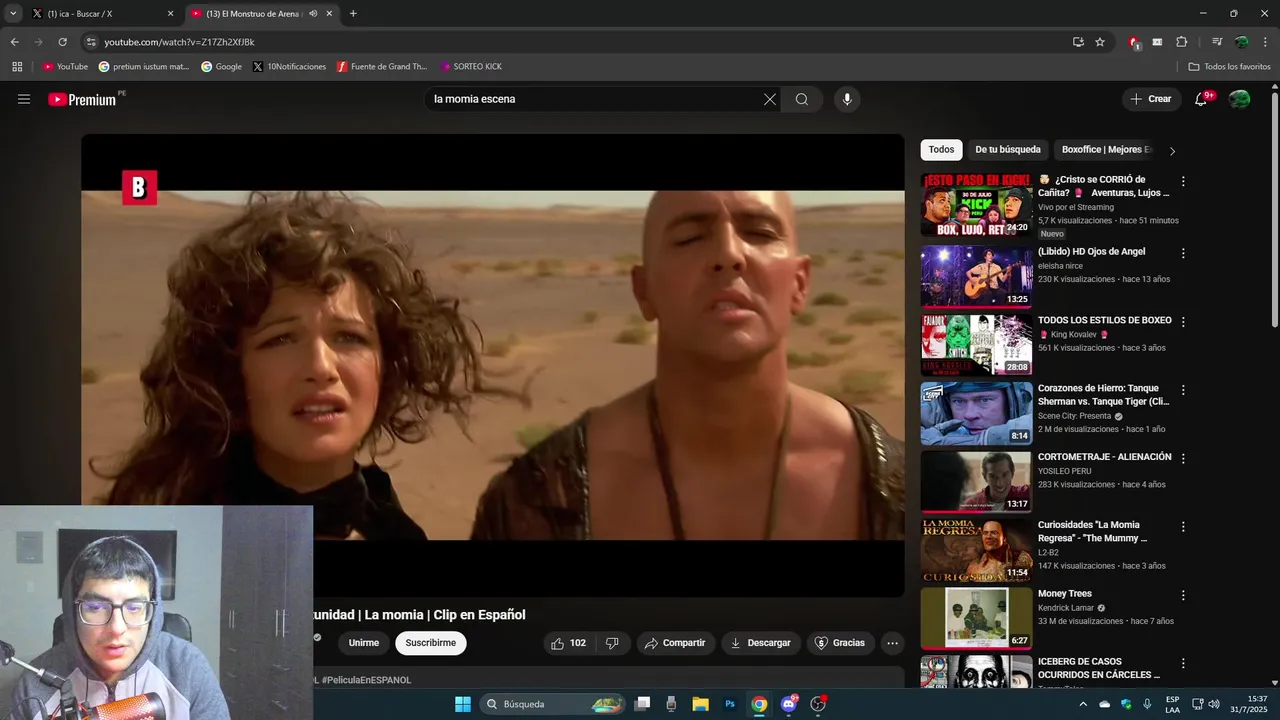Open the Windows Start button
The image size is (1280, 720).
click(463, 704)
